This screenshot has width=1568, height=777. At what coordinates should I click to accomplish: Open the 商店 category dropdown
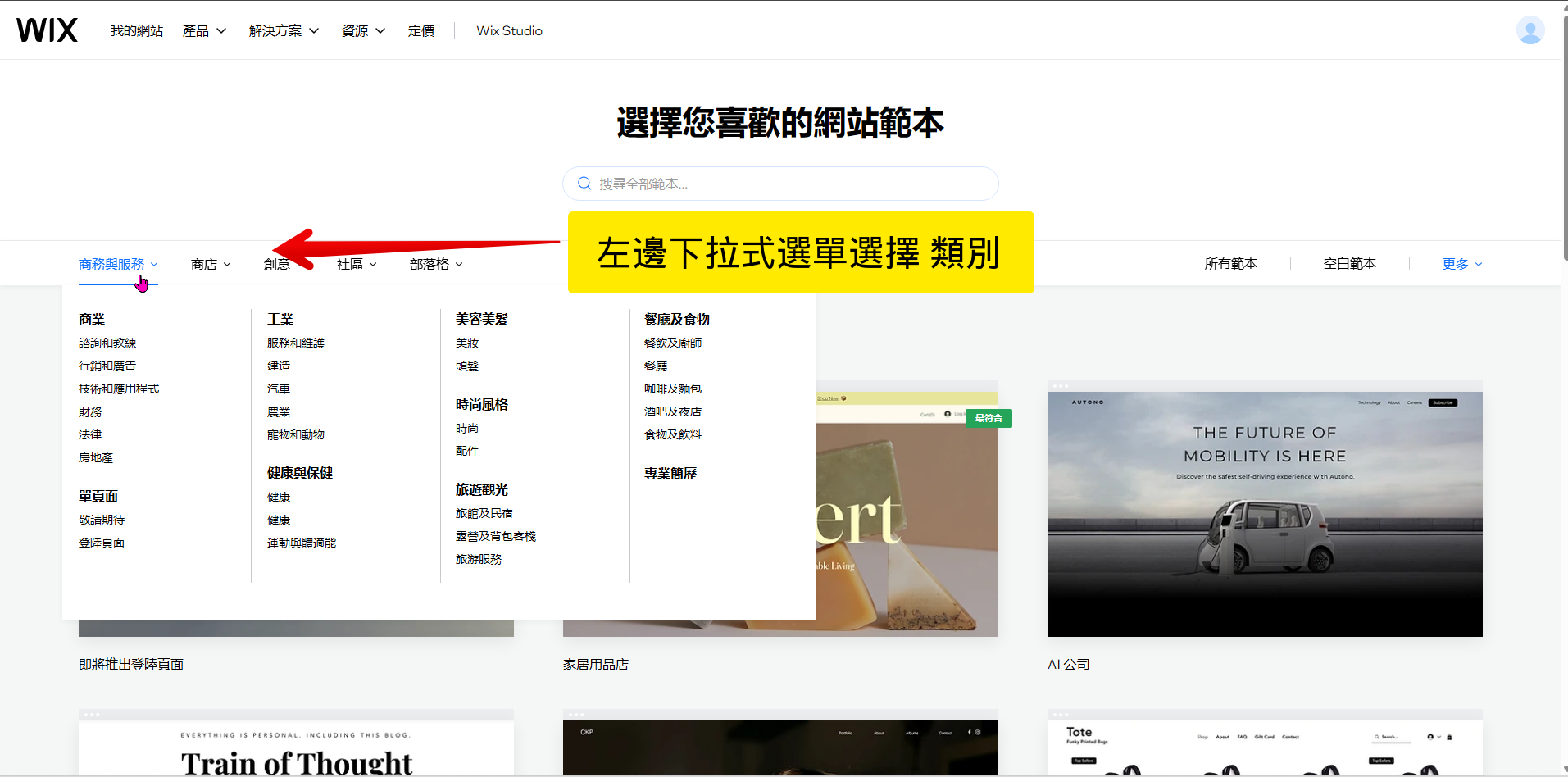pyautogui.click(x=211, y=264)
